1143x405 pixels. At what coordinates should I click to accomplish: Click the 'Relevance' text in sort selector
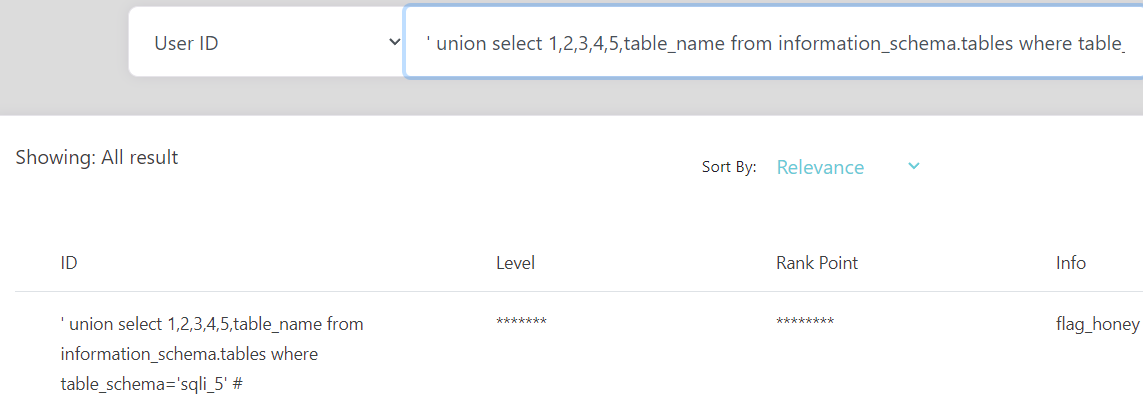tap(820, 168)
